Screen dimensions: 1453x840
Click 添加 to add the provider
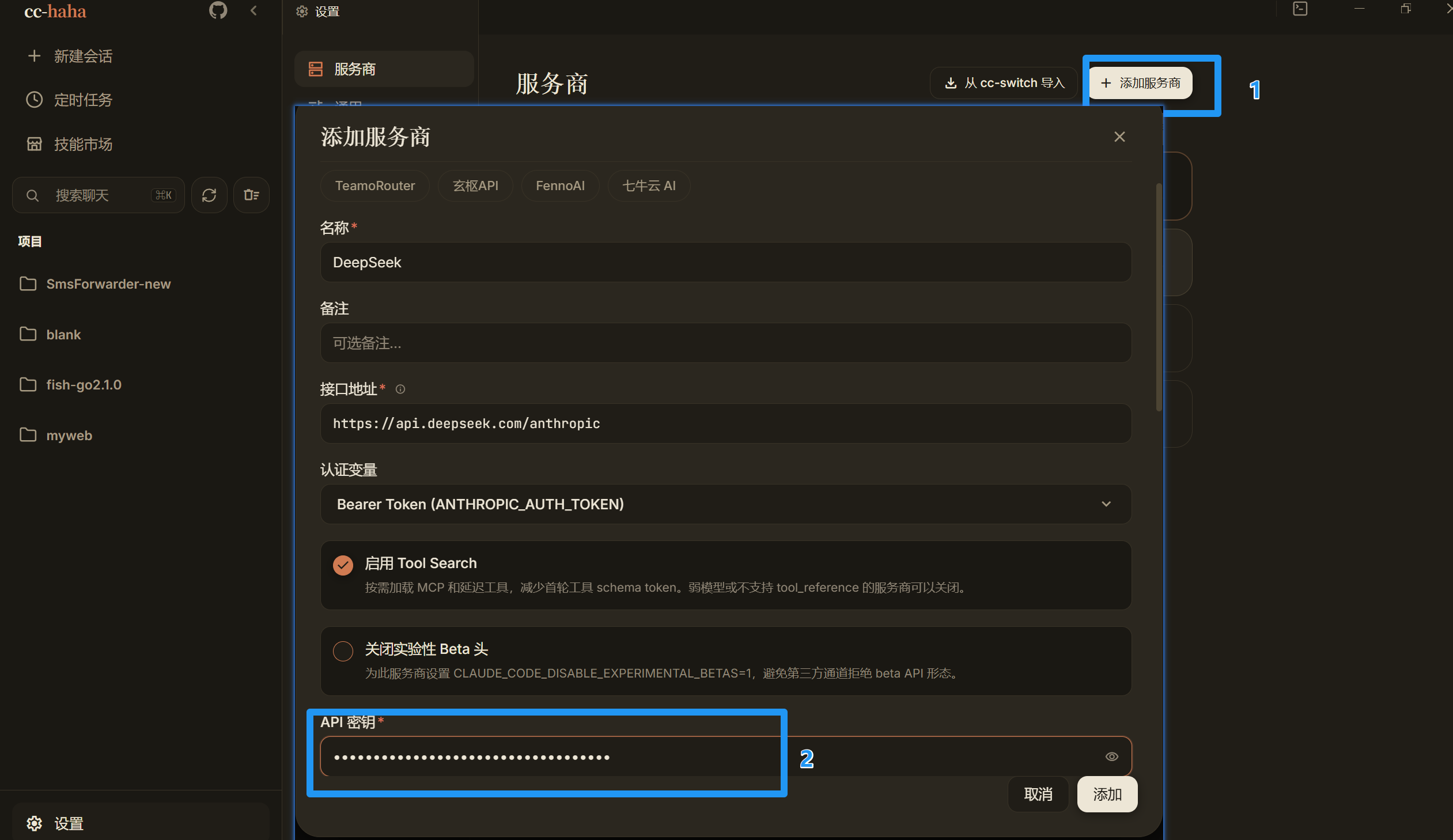(x=1108, y=794)
